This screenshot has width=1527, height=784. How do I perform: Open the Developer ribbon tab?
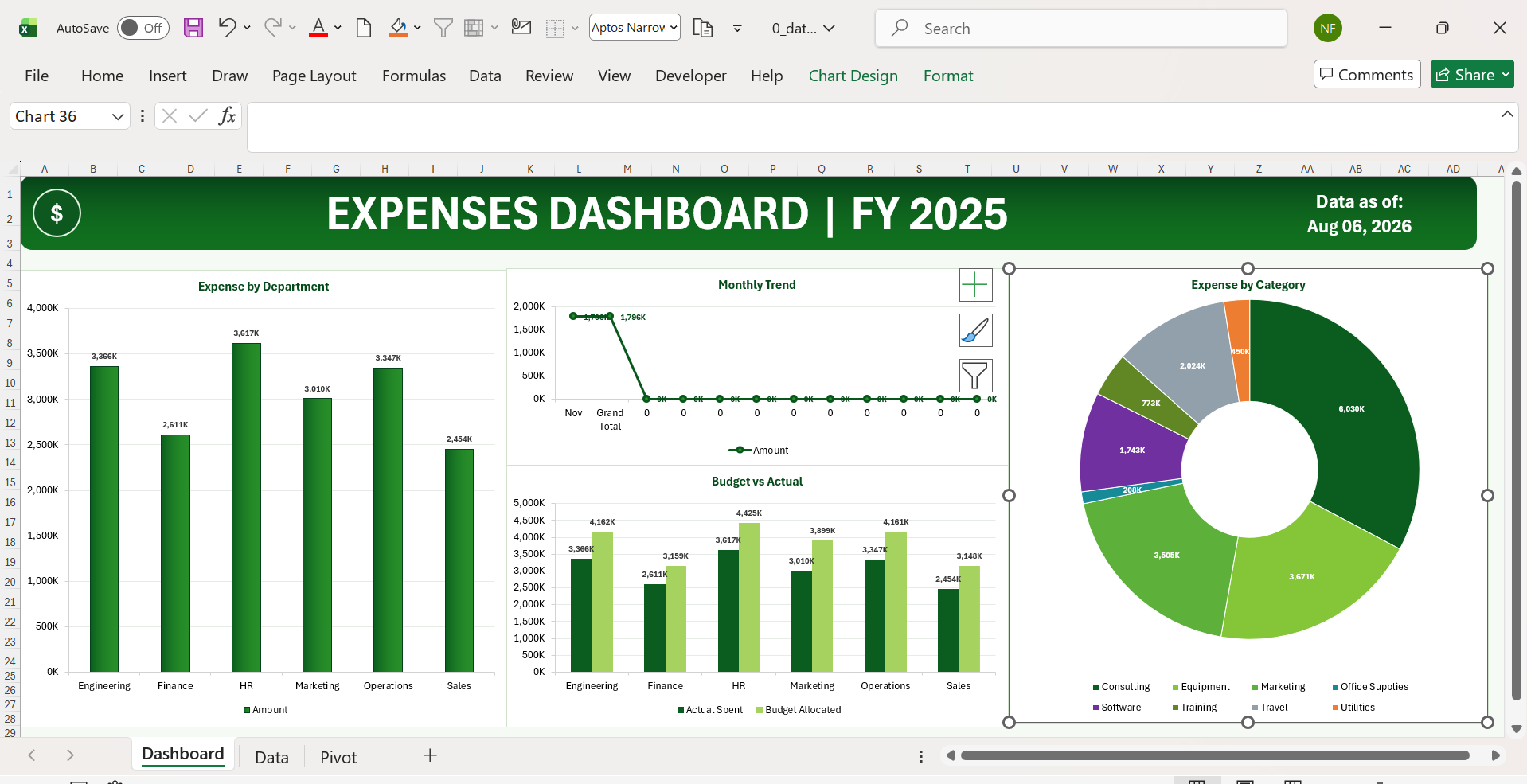[x=691, y=76]
